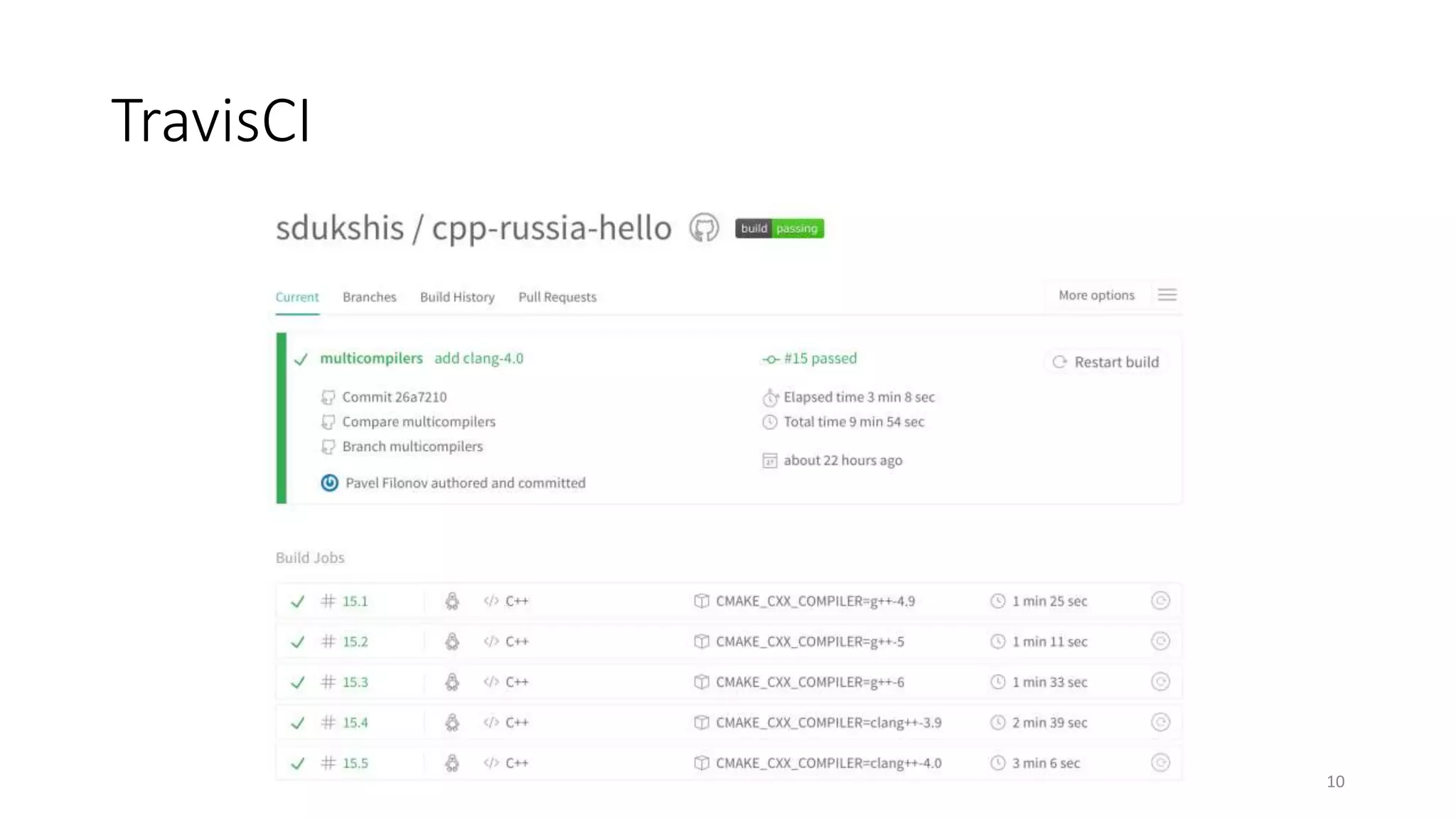This screenshot has height=819, width=1456.
Task: Click the Linux penguin icon in job 15.3
Action: tap(452, 682)
